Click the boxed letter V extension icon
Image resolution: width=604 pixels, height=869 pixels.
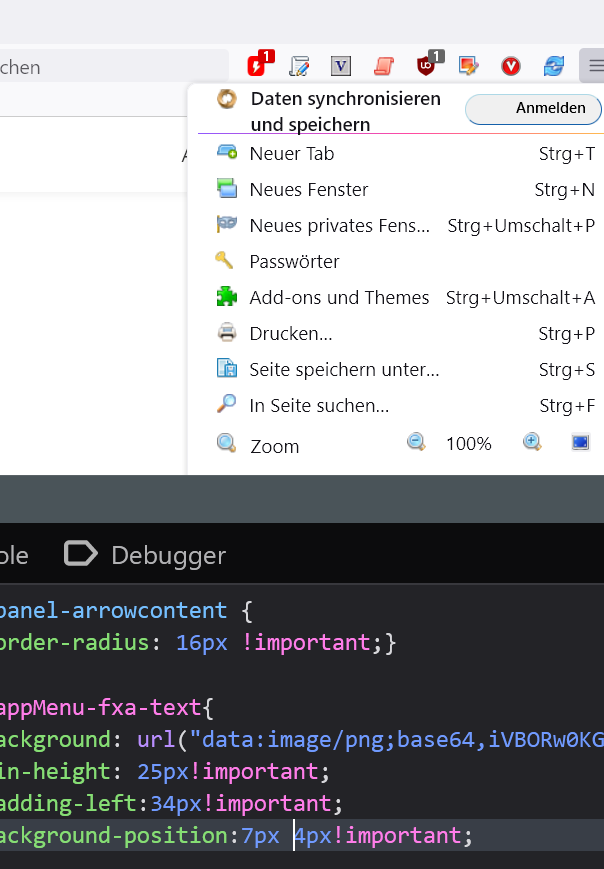[341, 67]
